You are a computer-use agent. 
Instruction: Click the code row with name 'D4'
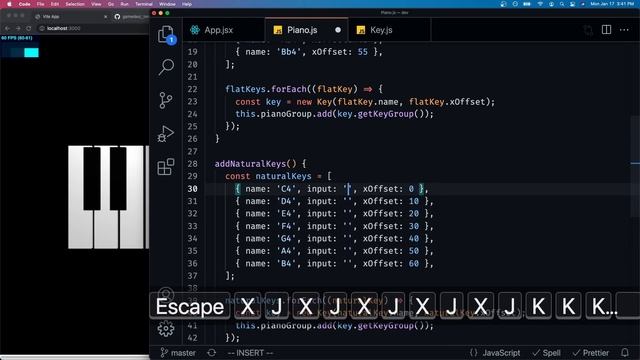tap(334, 201)
